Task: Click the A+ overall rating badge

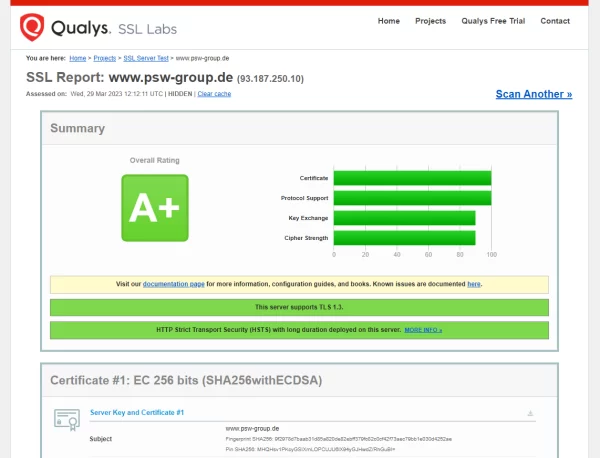Action: point(154,207)
